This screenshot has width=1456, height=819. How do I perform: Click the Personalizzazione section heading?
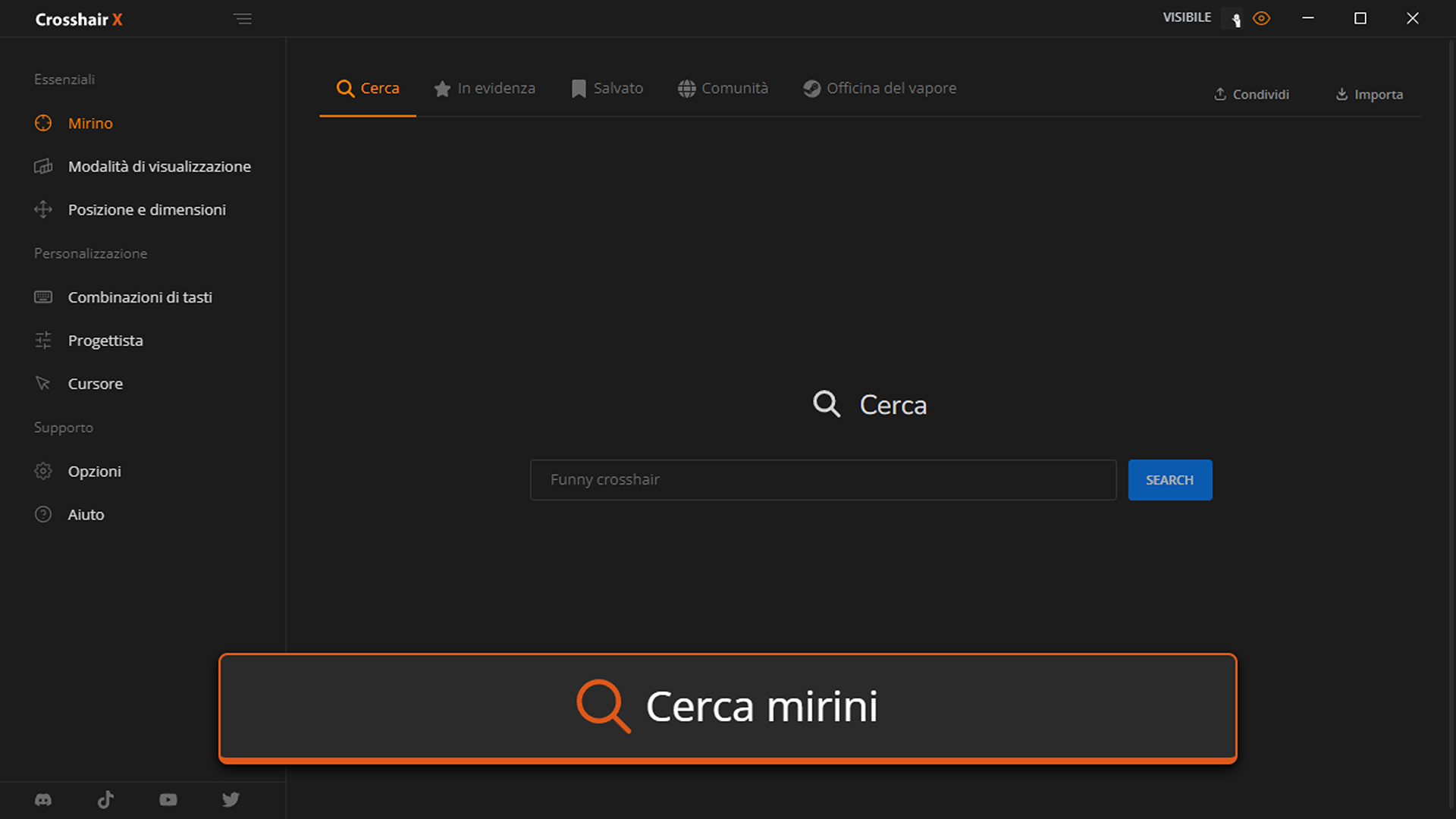click(90, 253)
